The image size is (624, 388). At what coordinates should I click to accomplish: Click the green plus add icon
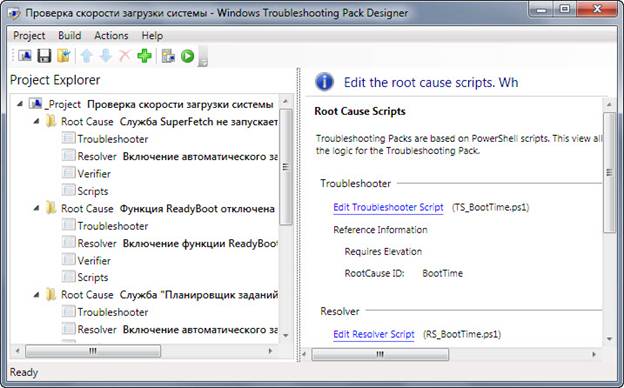tap(144, 56)
